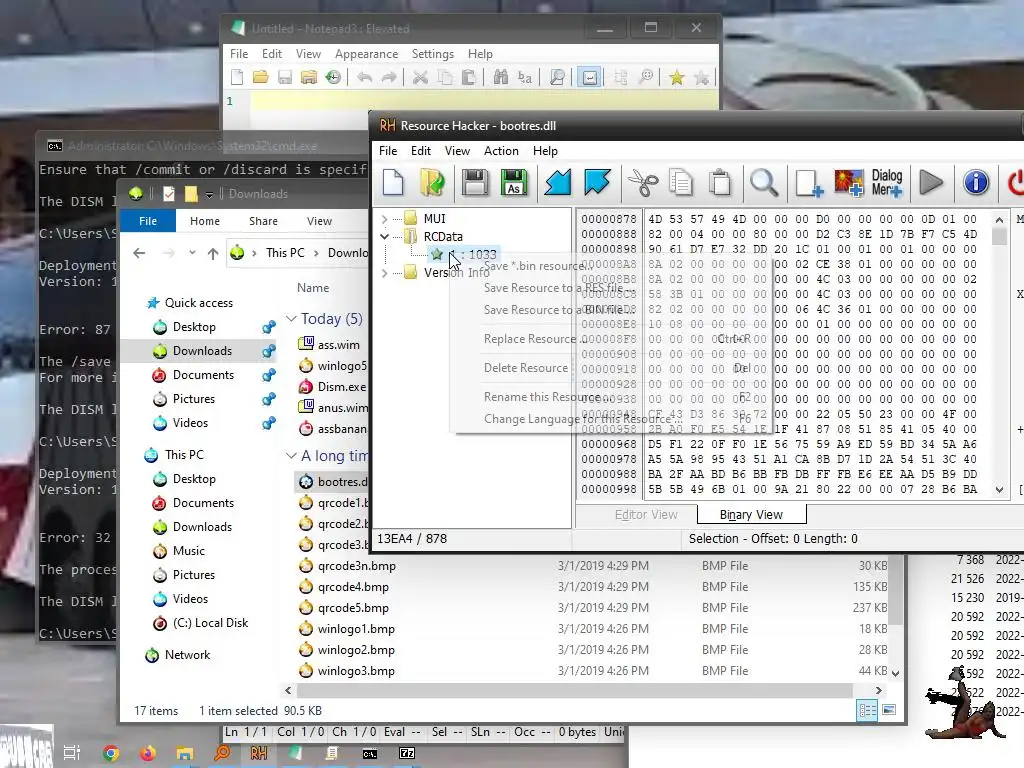
Task: Select the ass.wim file in Downloads
Action: point(338,345)
